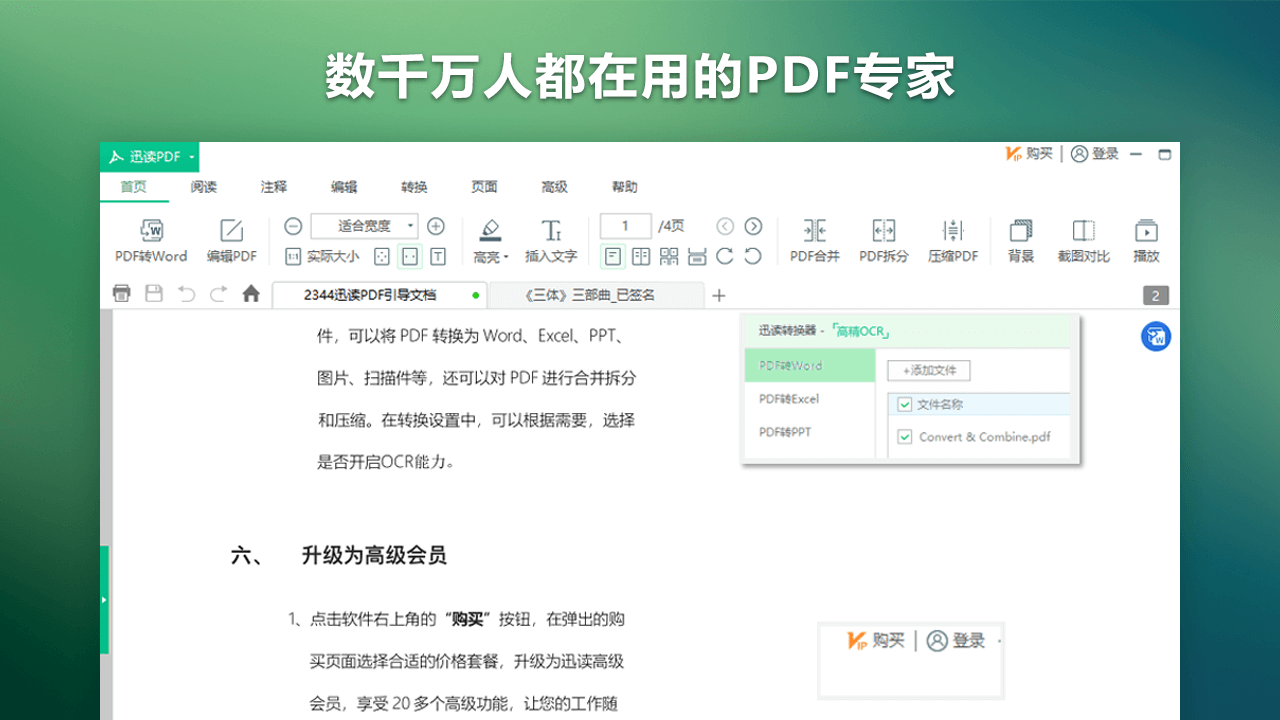Image resolution: width=1280 pixels, height=720 pixels.
Task: Zoom in with the plus icon
Action: click(x=436, y=226)
